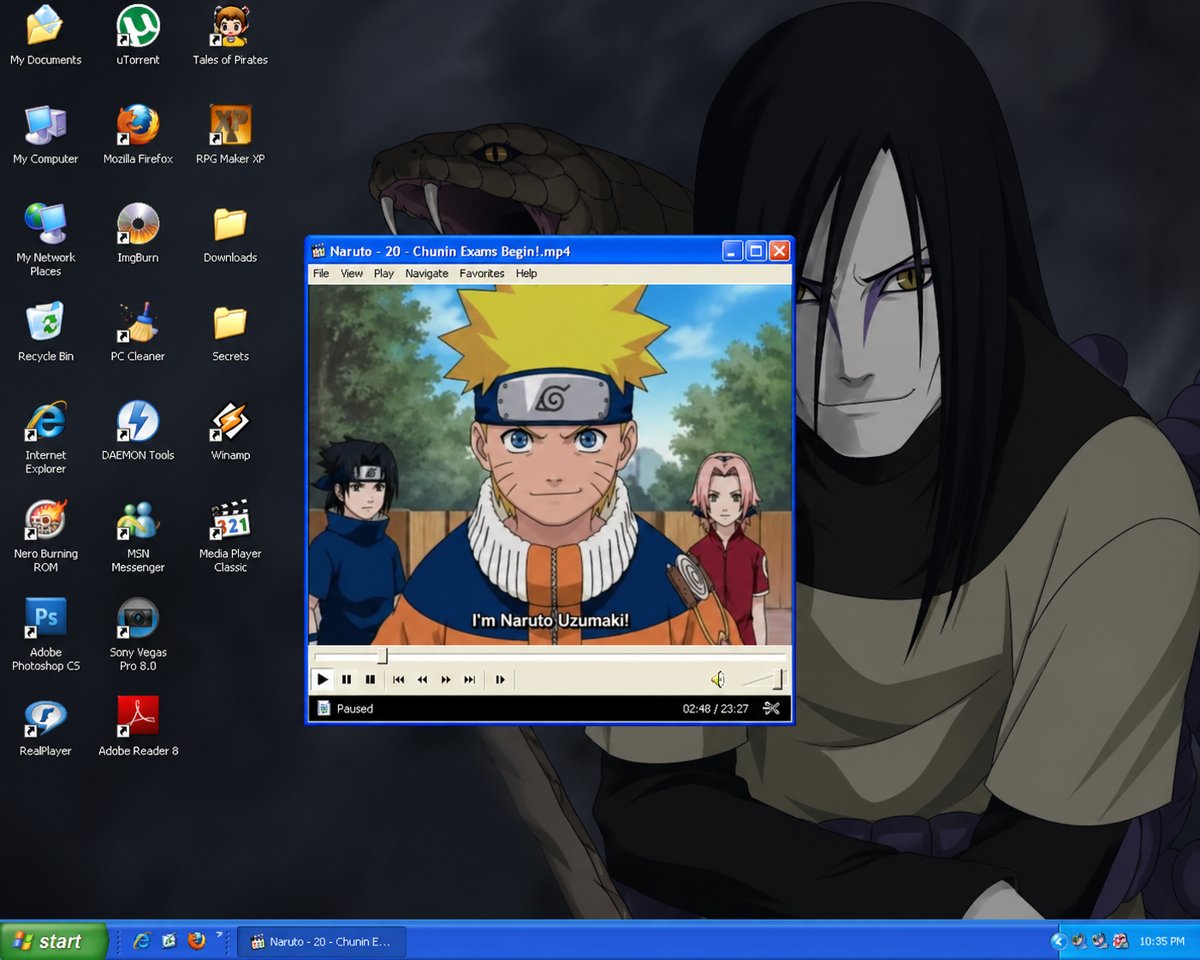This screenshot has height=960, width=1200.
Task: Select the Nero Burning ROM shortcut
Action: 45,536
